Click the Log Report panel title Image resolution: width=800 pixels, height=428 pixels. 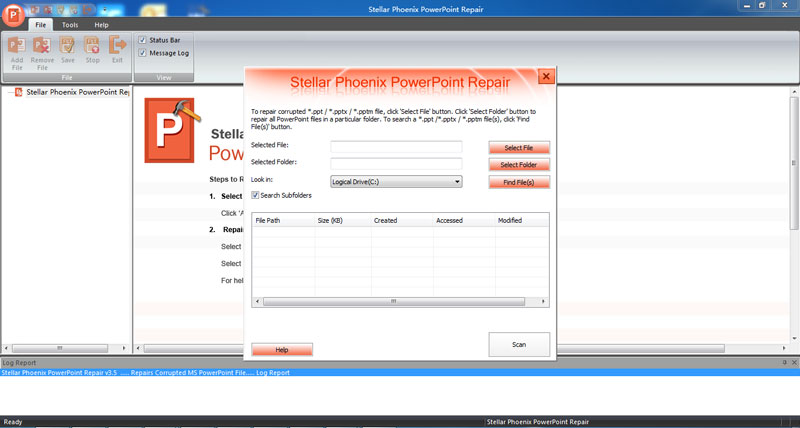coord(19,363)
